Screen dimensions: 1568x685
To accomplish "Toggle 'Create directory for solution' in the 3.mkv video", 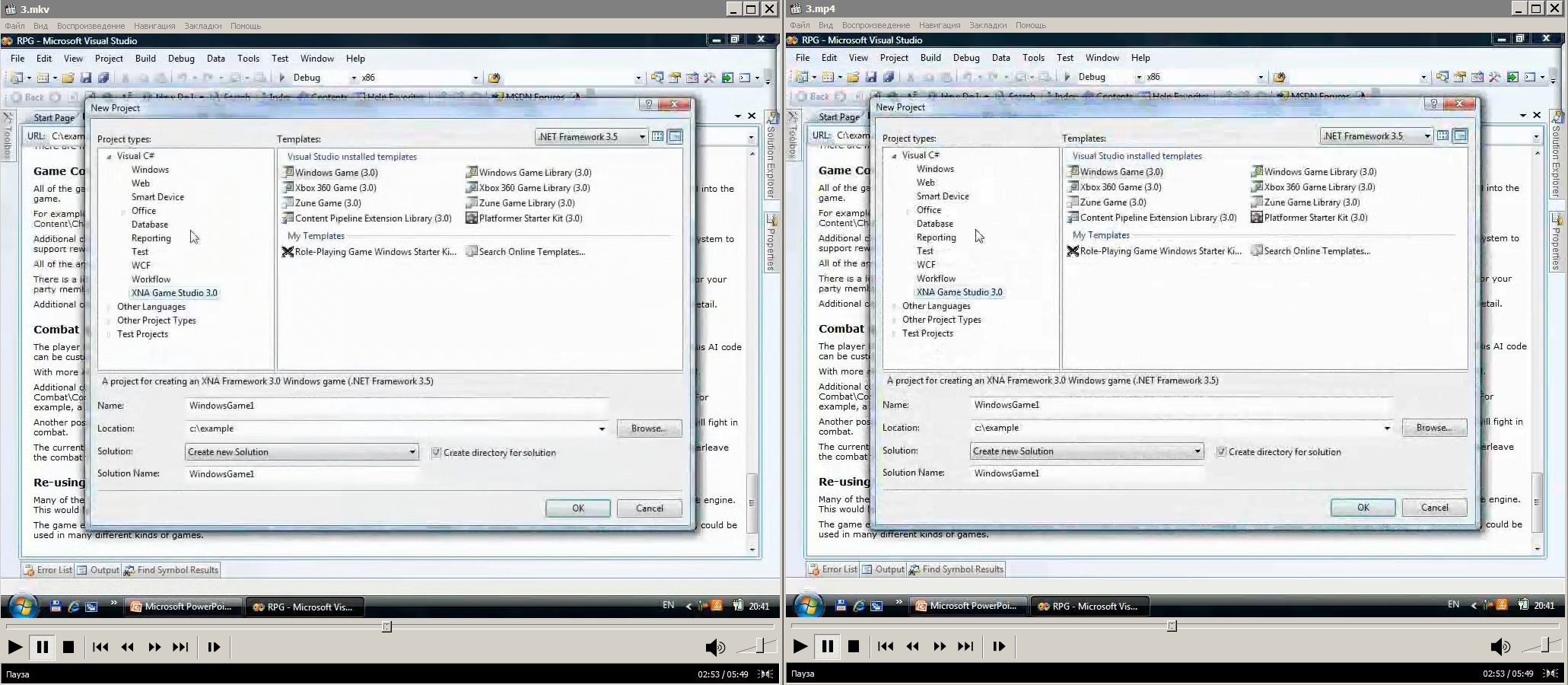I will pyautogui.click(x=437, y=452).
